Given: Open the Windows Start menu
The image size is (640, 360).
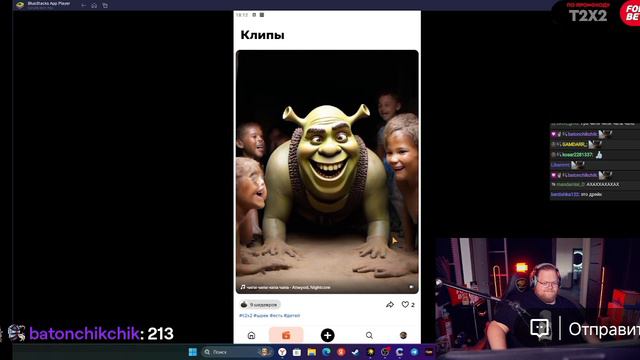Looking at the screenshot, I should pyautogui.click(x=193, y=352).
